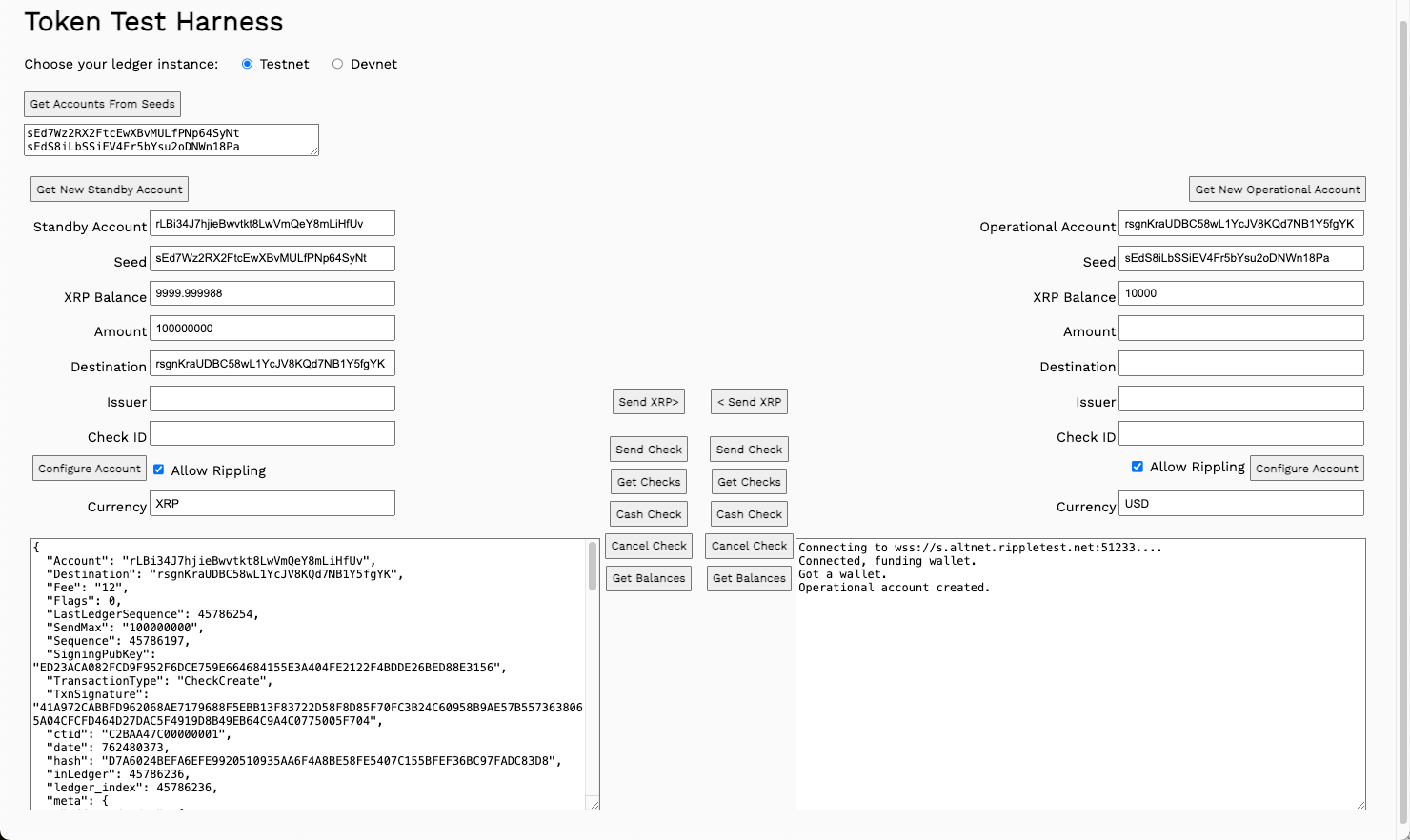Toggle the standby Allow Rippling checkbox
This screenshot has width=1410, height=840.
pyautogui.click(x=159, y=470)
